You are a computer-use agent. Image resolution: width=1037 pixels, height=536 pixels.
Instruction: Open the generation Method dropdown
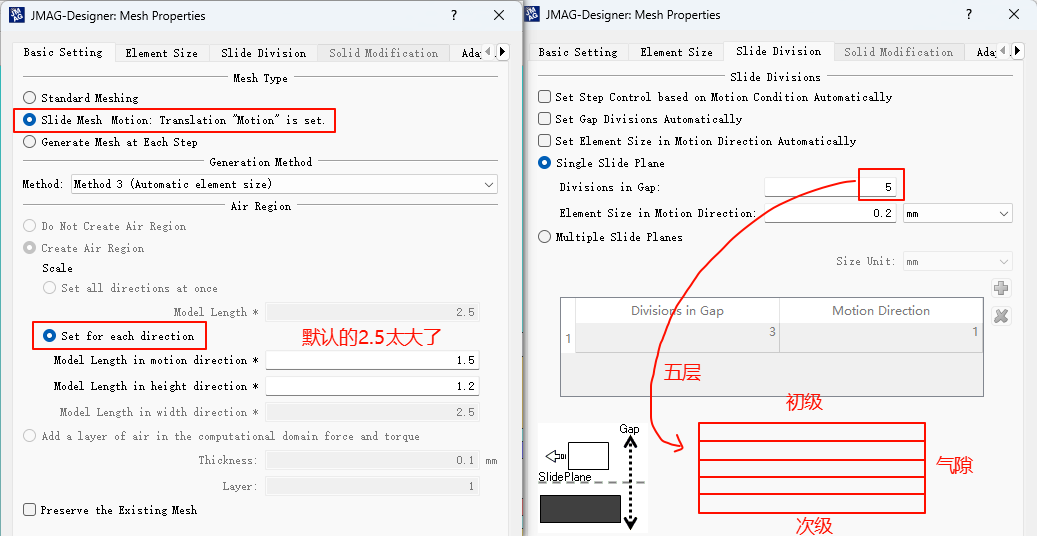coord(284,184)
